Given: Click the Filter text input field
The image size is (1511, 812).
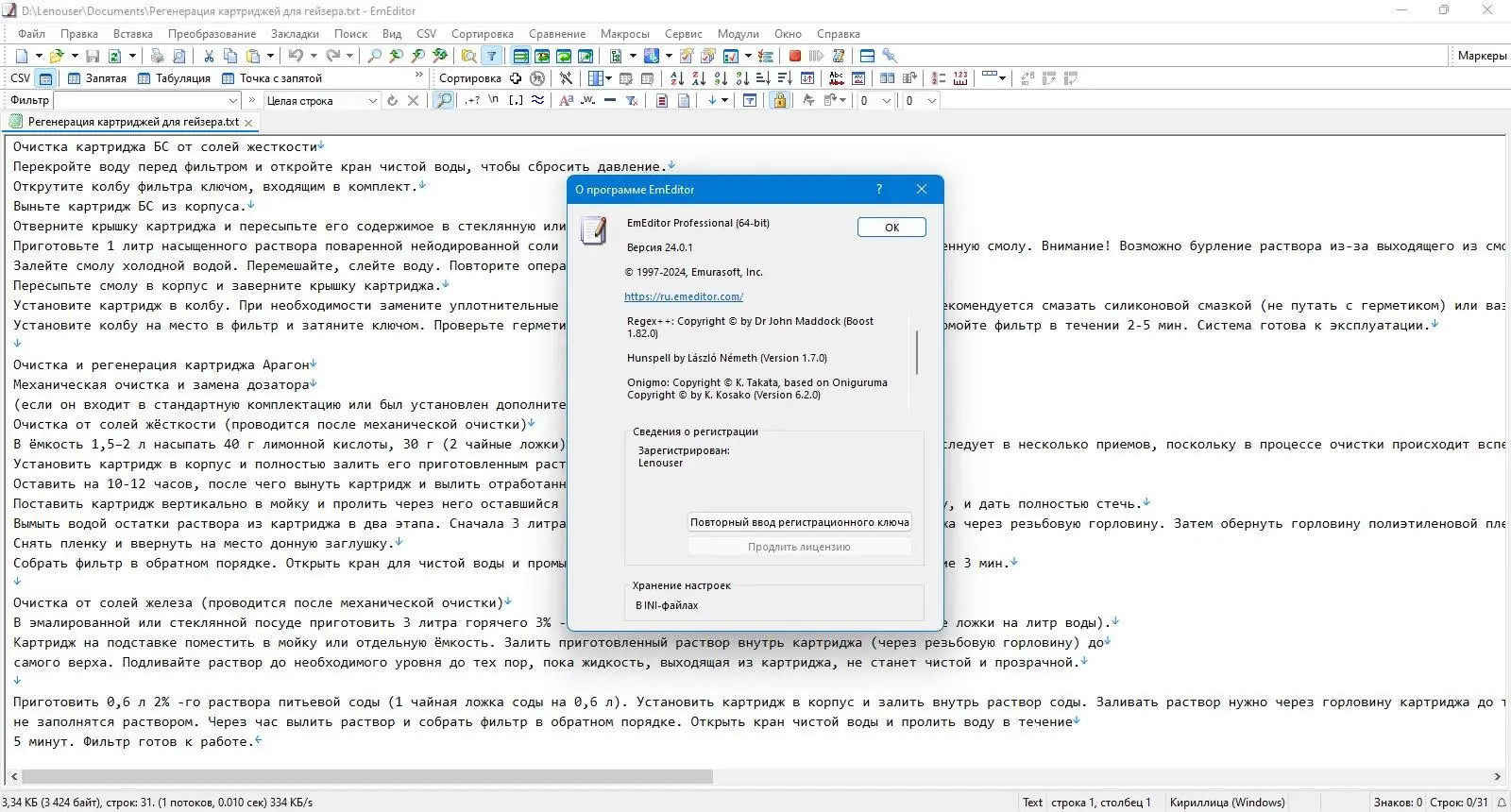Looking at the screenshot, I should point(140,100).
